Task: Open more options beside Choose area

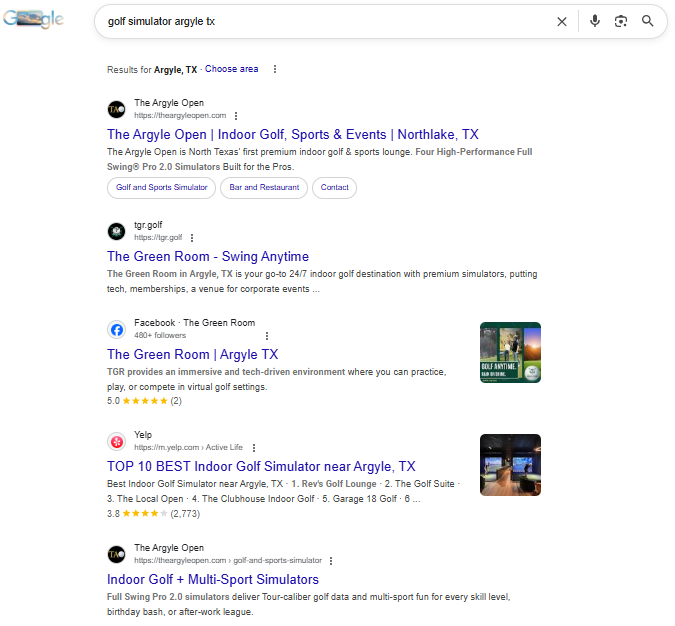Action: (x=275, y=69)
